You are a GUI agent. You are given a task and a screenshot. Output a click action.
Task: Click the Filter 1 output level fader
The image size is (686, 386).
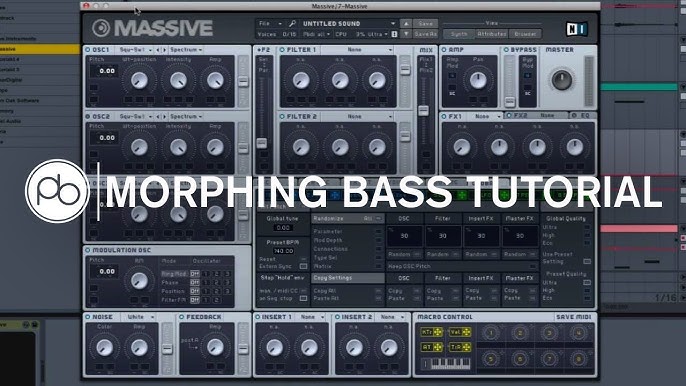(405, 70)
